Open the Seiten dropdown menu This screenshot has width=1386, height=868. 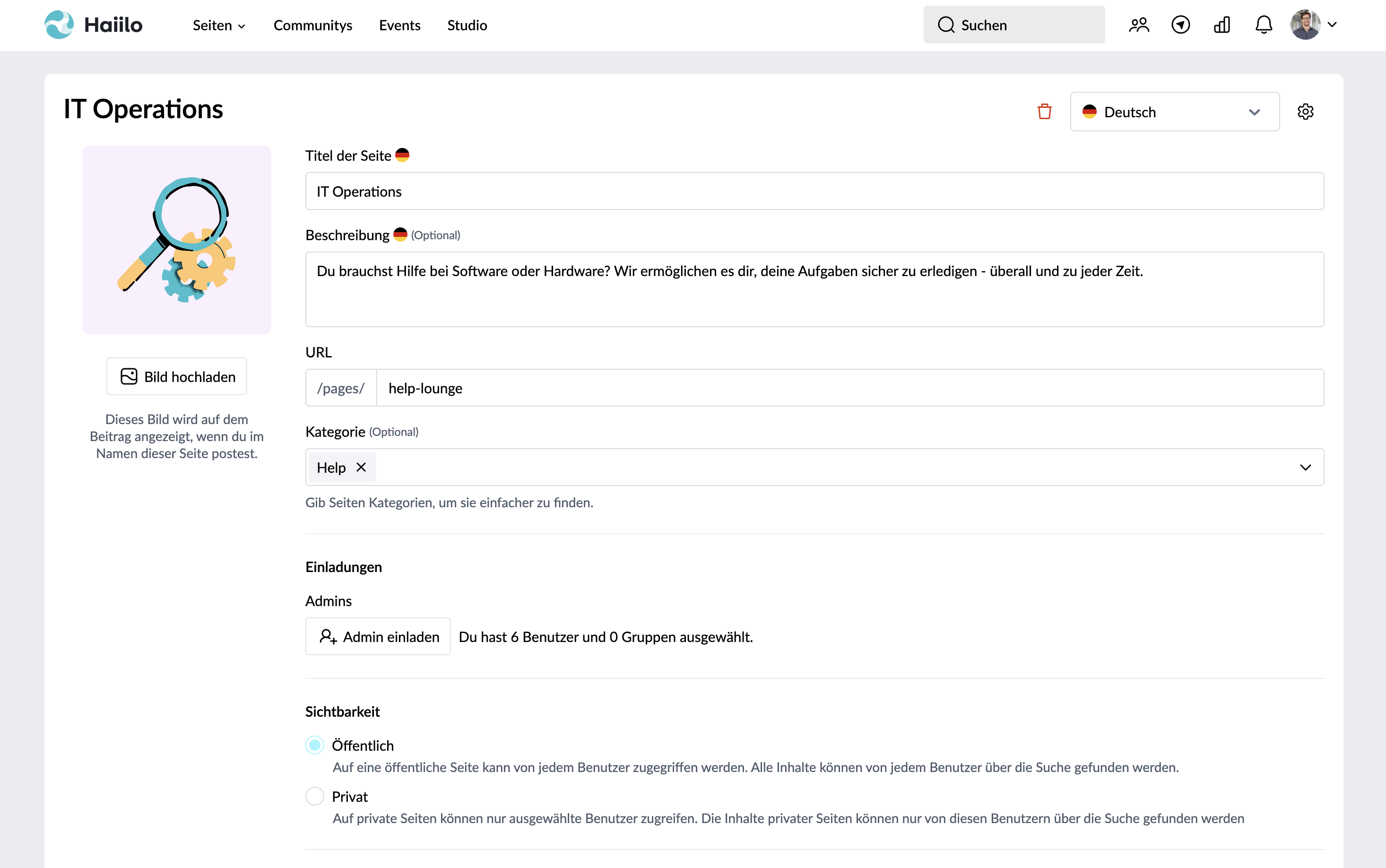pos(219,25)
